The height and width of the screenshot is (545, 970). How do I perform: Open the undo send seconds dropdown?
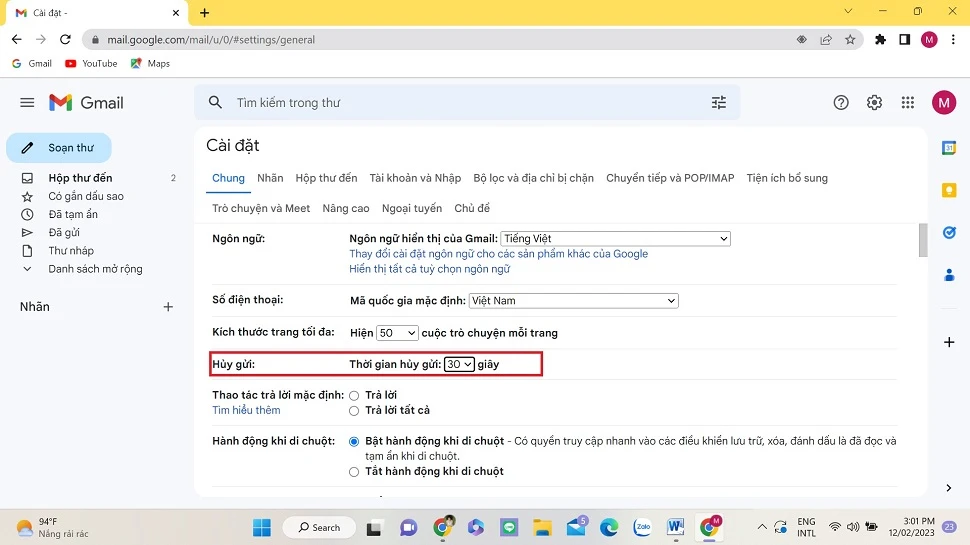[x=459, y=365]
